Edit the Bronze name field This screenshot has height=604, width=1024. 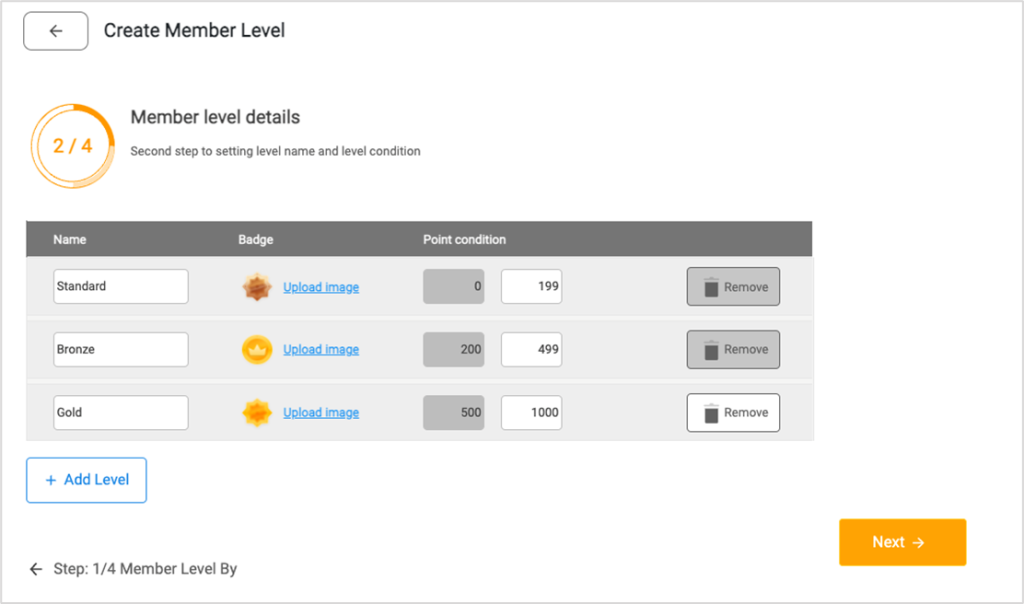[121, 349]
